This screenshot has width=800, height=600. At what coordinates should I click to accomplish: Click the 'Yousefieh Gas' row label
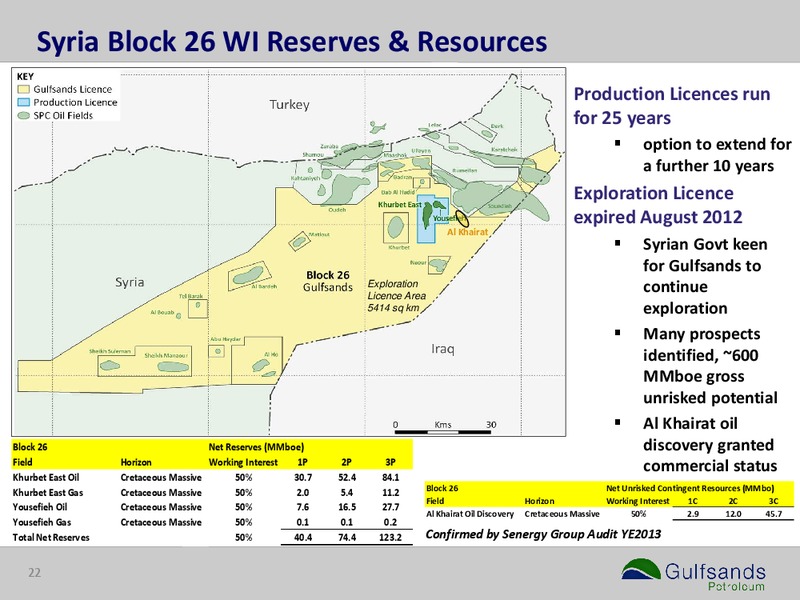42,522
